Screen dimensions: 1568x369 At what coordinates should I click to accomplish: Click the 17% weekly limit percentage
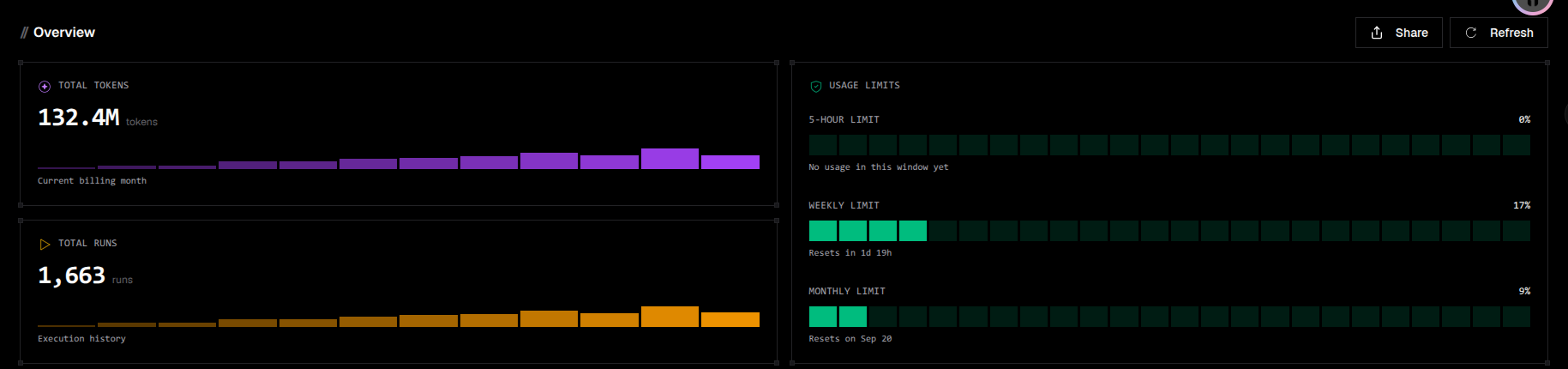tap(1522, 205)
